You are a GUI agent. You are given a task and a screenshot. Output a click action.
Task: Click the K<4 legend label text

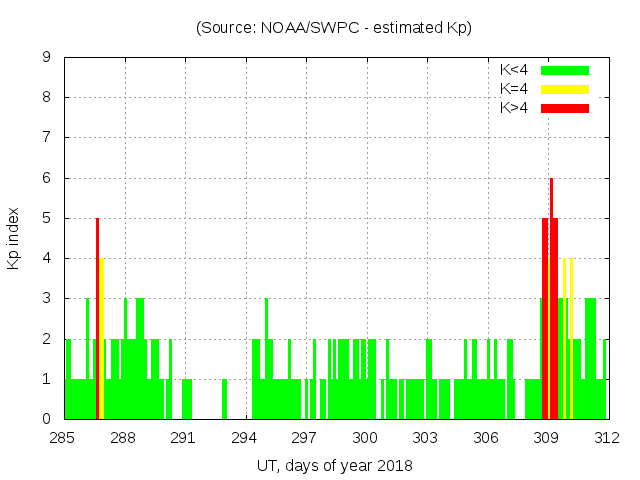click(x=514, y=70)
